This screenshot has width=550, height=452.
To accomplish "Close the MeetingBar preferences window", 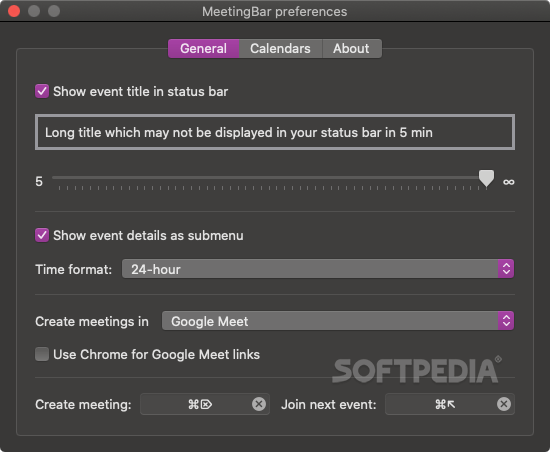I will 14,11.
